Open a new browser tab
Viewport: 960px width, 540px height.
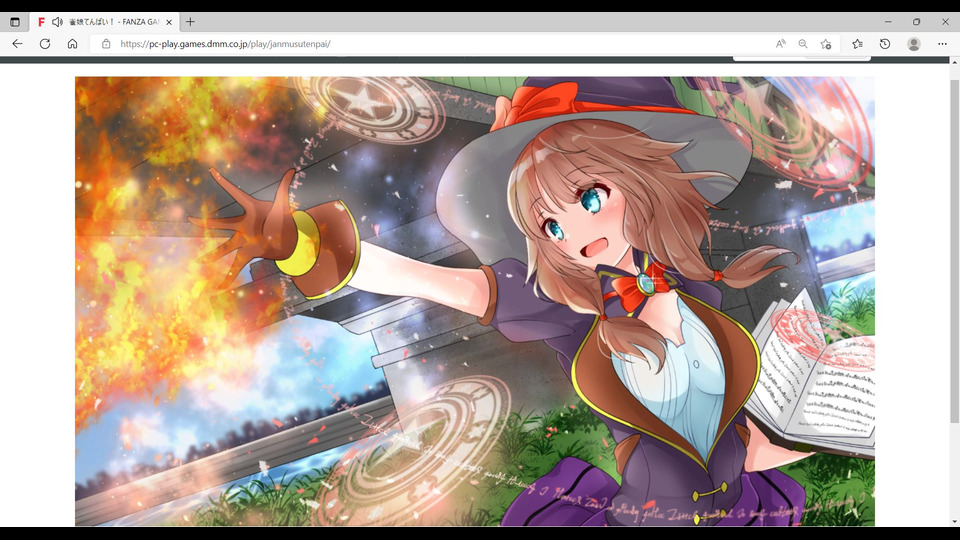190,22
